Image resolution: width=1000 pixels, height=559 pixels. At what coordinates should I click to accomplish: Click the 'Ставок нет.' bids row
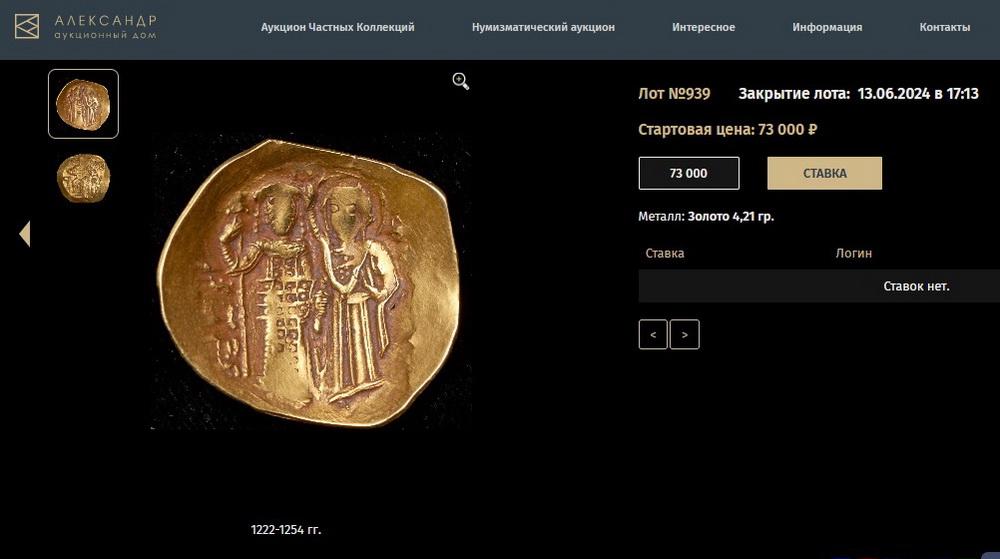[x=916, y=286]
